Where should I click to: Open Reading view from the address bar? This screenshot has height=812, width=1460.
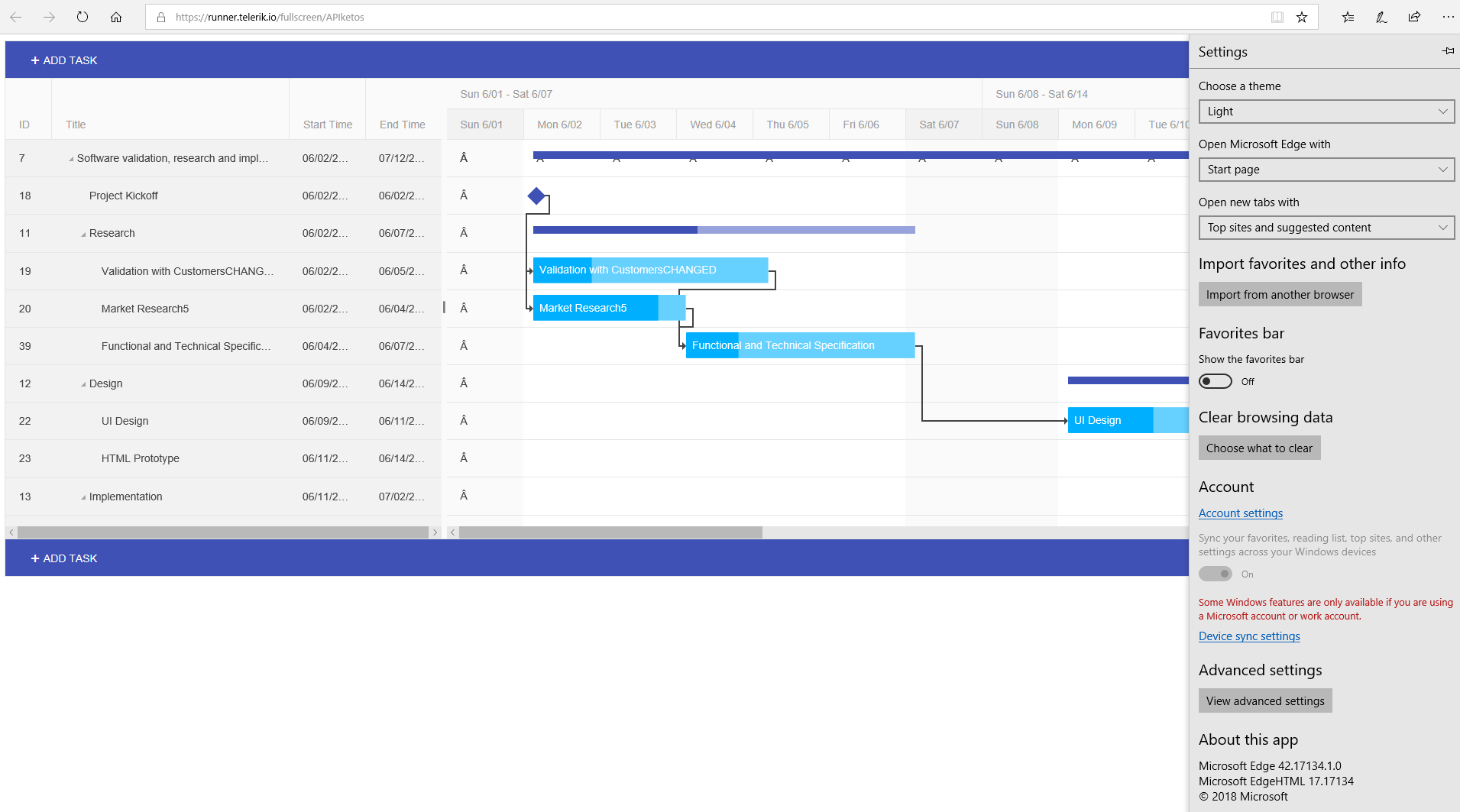click(x=1277, y=16)
